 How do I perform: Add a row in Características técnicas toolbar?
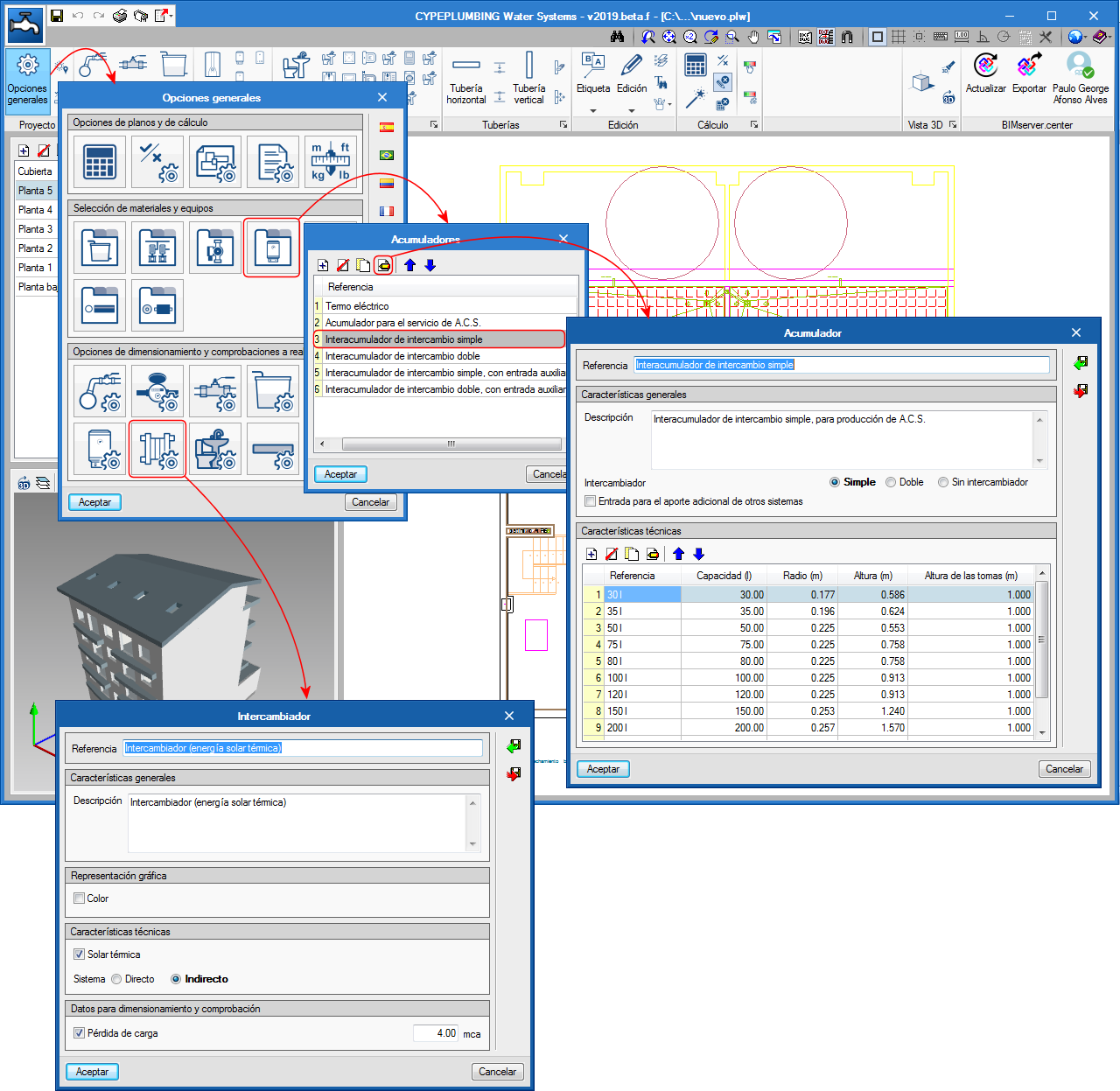[591, 554]
